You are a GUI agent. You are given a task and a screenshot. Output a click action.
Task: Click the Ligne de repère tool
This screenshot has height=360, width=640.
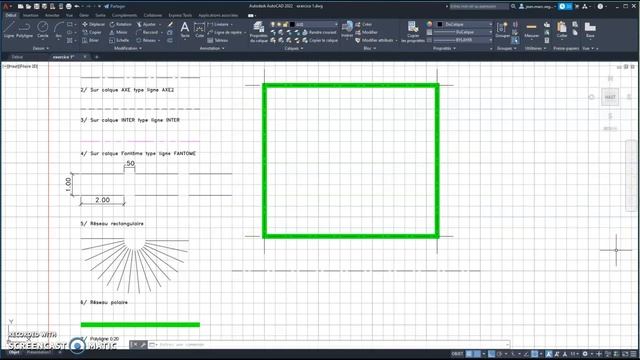225,32
